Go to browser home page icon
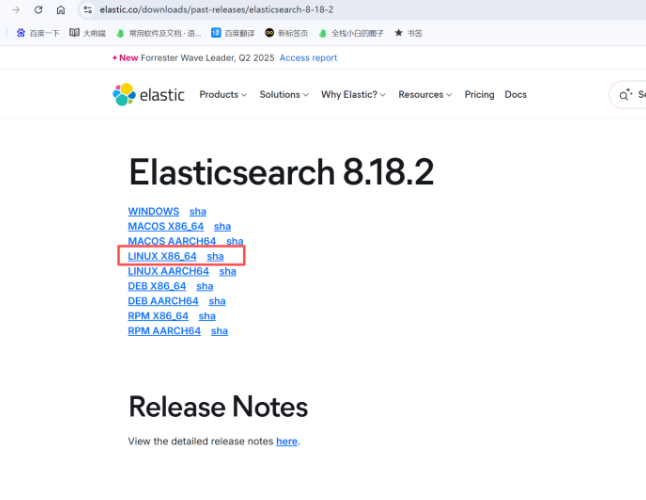The width and height of the screenshot is (646, 500). [x=61, y=9]
